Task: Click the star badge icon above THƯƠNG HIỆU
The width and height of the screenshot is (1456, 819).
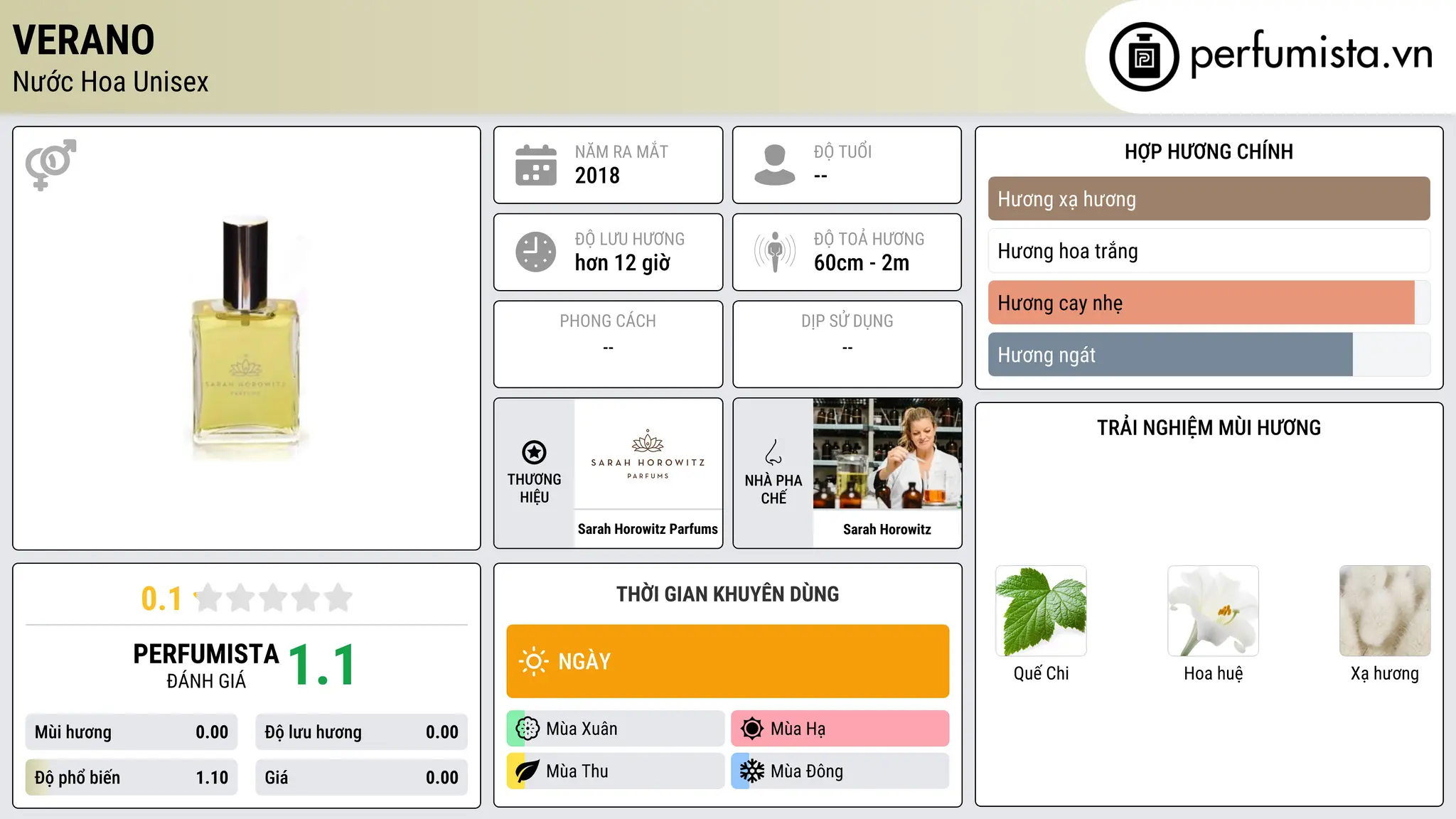Action: [x=535, y=452]
